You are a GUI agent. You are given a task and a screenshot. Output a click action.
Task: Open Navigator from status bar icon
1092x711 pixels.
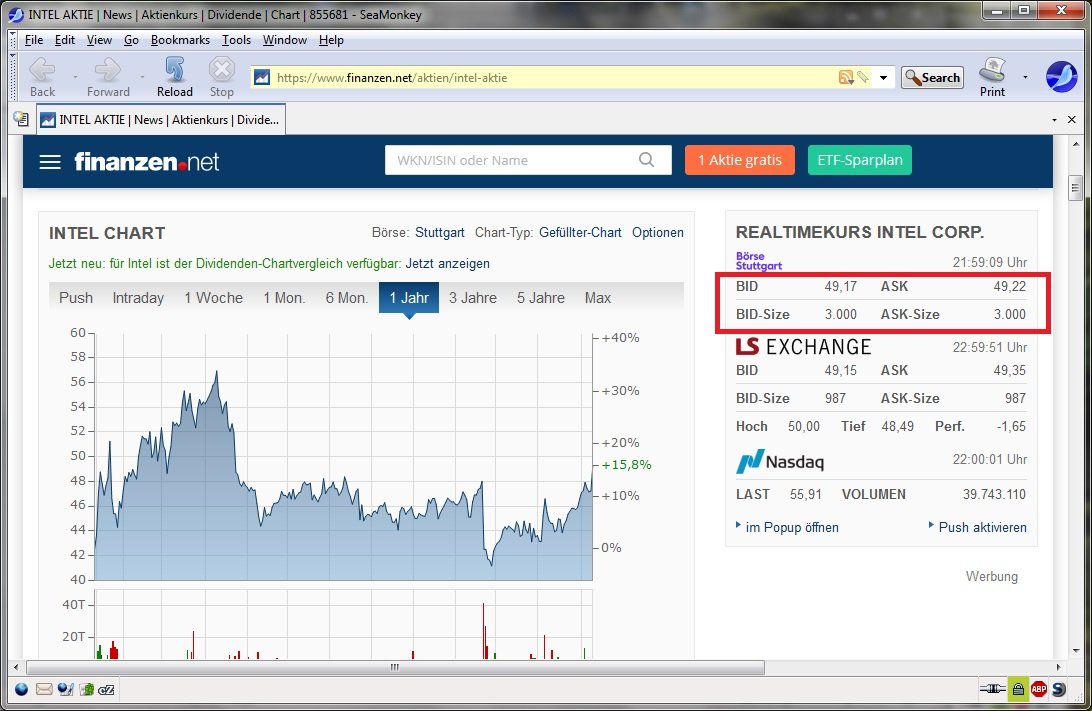point(22,689)
